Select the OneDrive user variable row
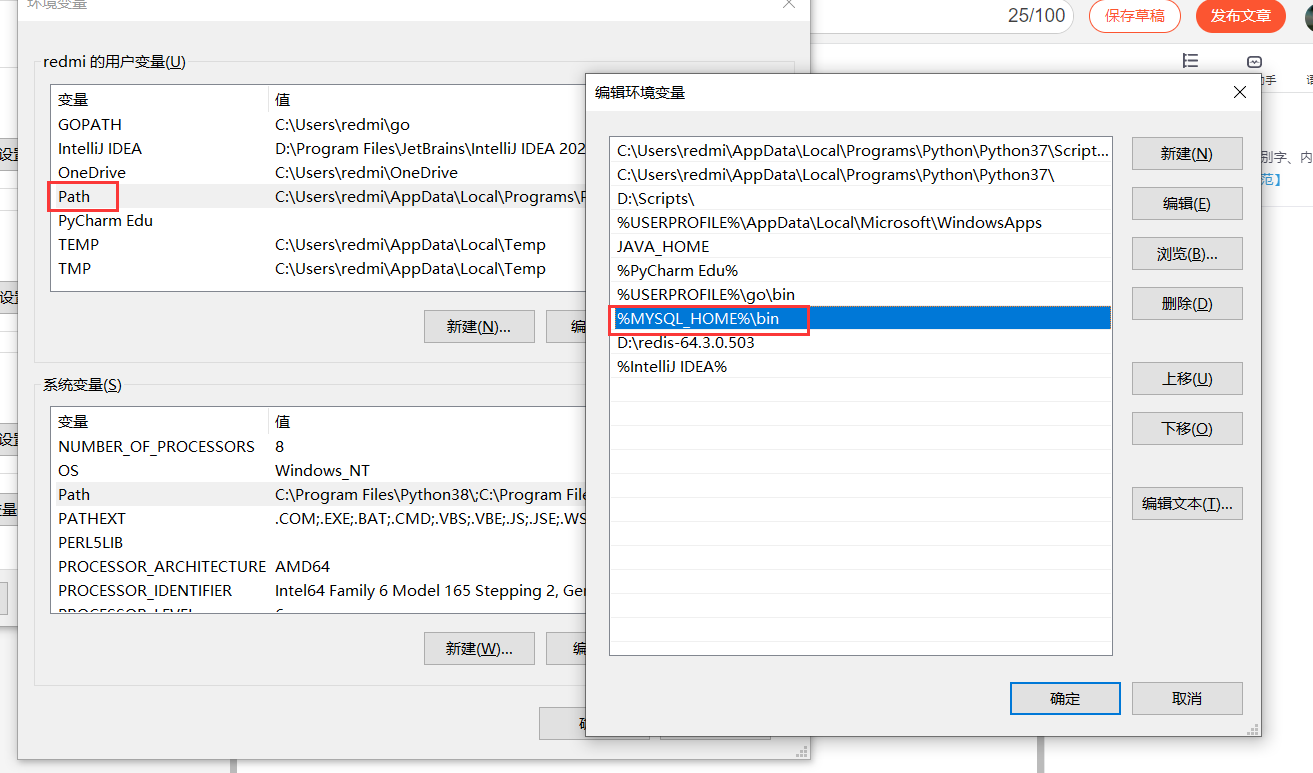The image size is (1313, 773). pyautogui.click(x=318, y=173)
